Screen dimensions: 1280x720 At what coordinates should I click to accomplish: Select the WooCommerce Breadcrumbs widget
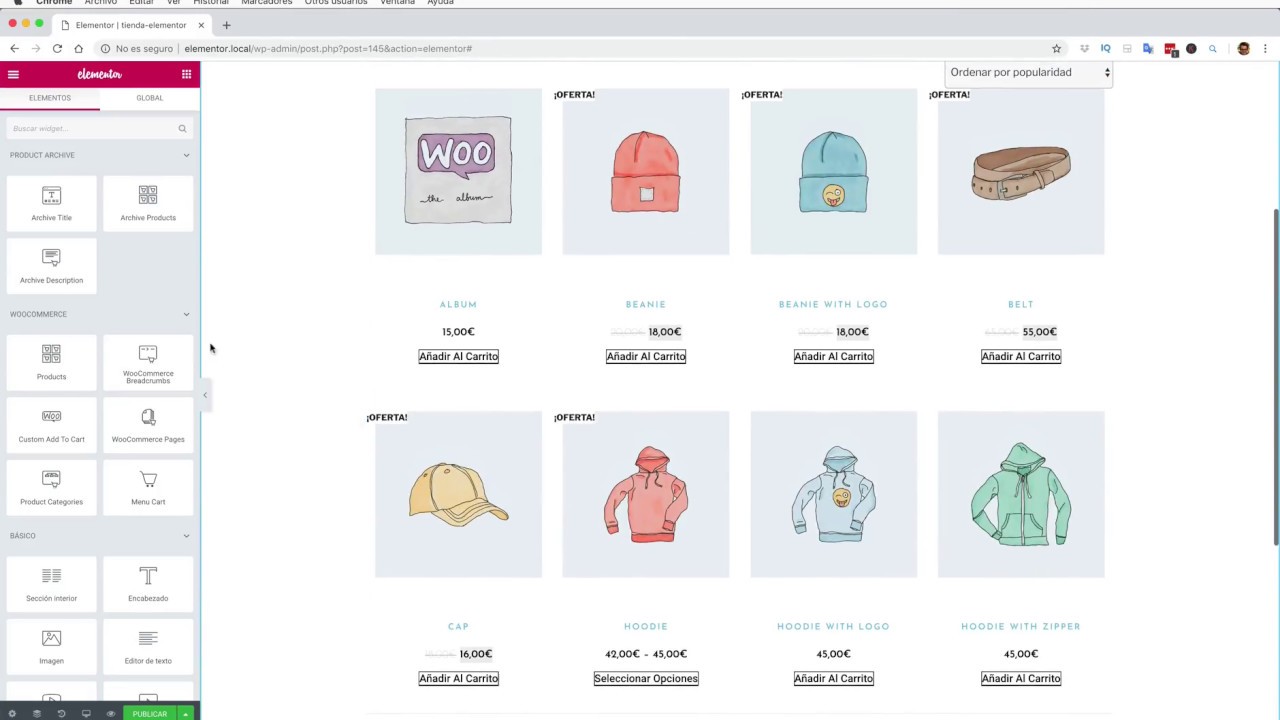coord(148,363)
